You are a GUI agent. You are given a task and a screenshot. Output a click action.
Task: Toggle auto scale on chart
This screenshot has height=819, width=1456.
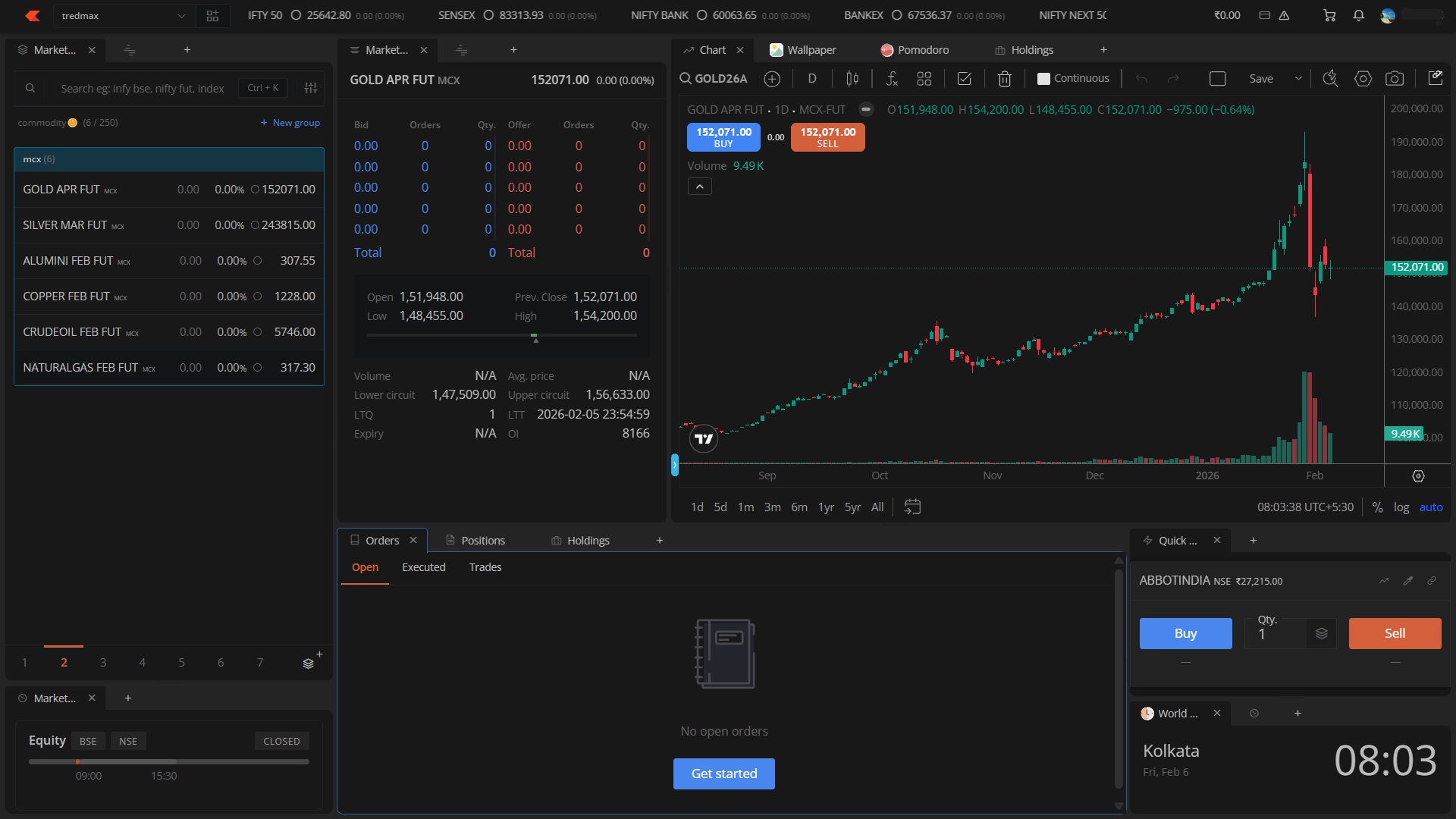pyautogui.click(x=1431, y=507)
